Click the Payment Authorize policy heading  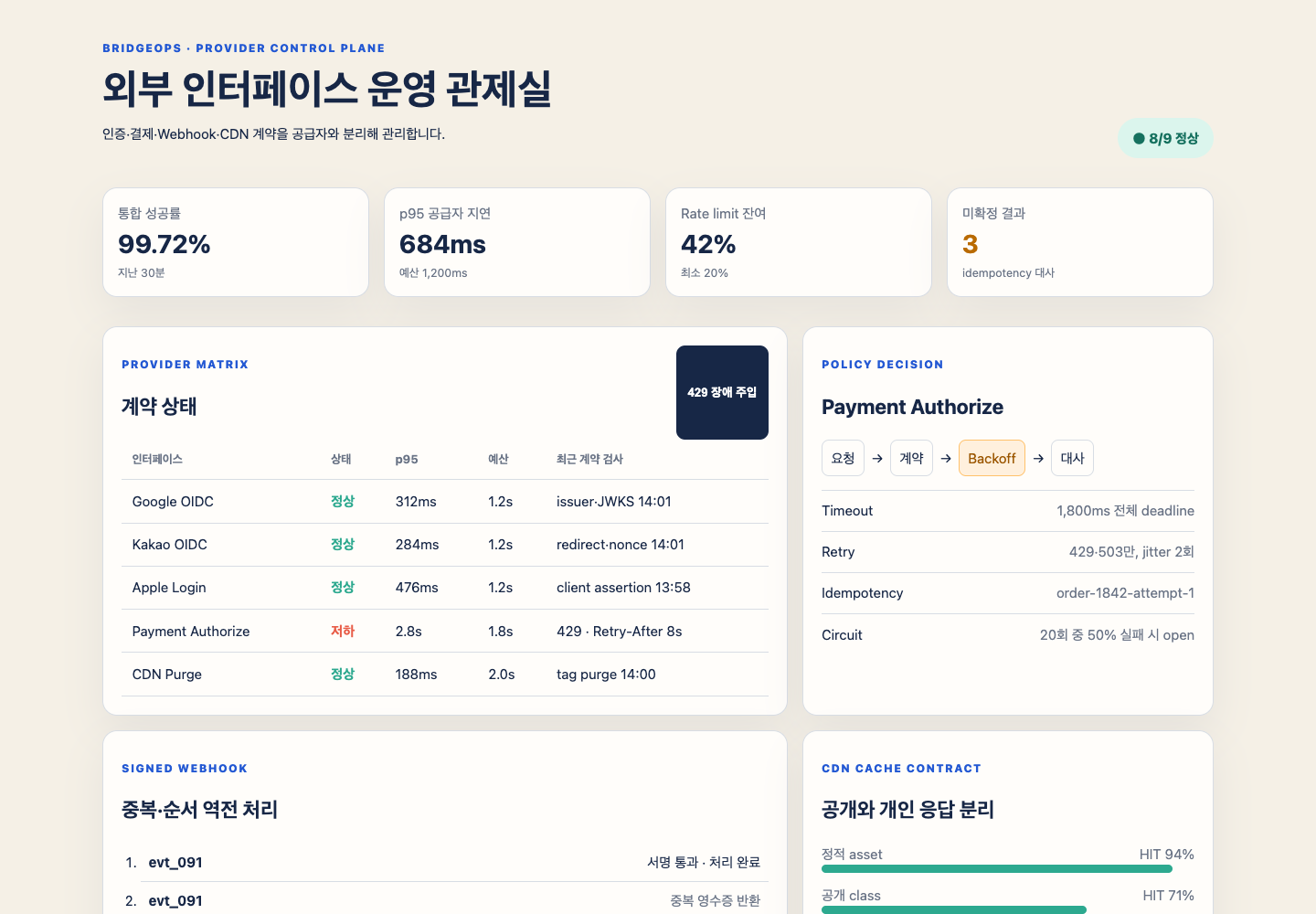click(x=912, y=407)
